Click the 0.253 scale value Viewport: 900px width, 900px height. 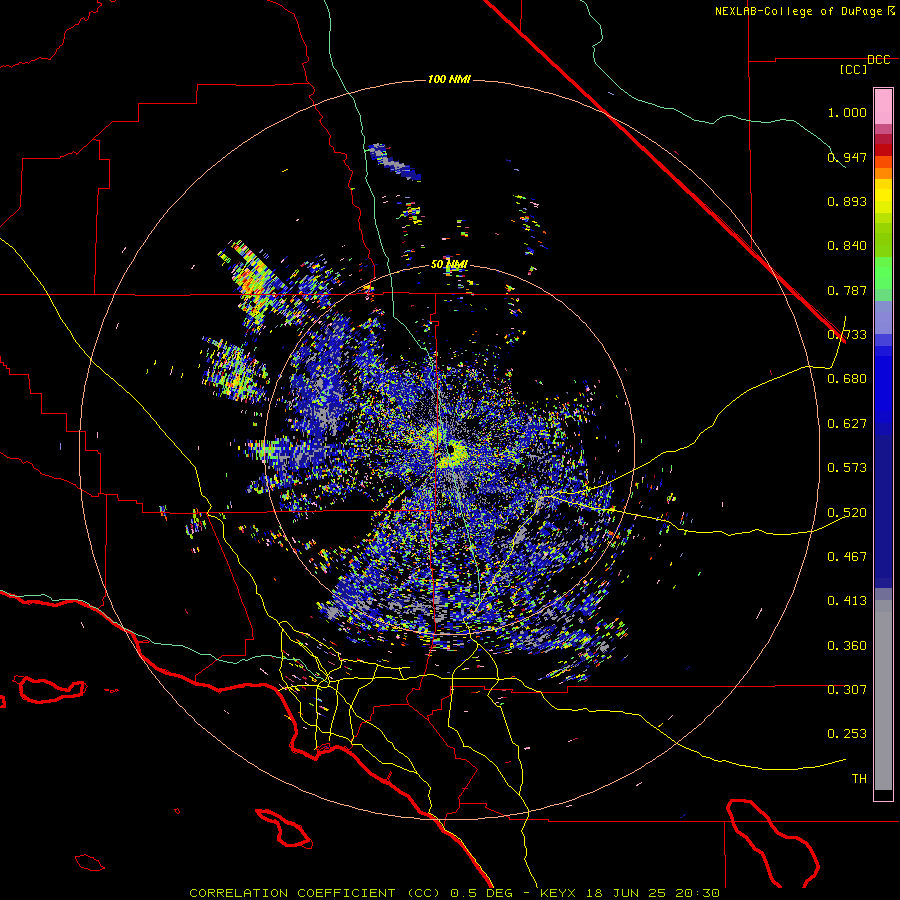click(847, 734)
